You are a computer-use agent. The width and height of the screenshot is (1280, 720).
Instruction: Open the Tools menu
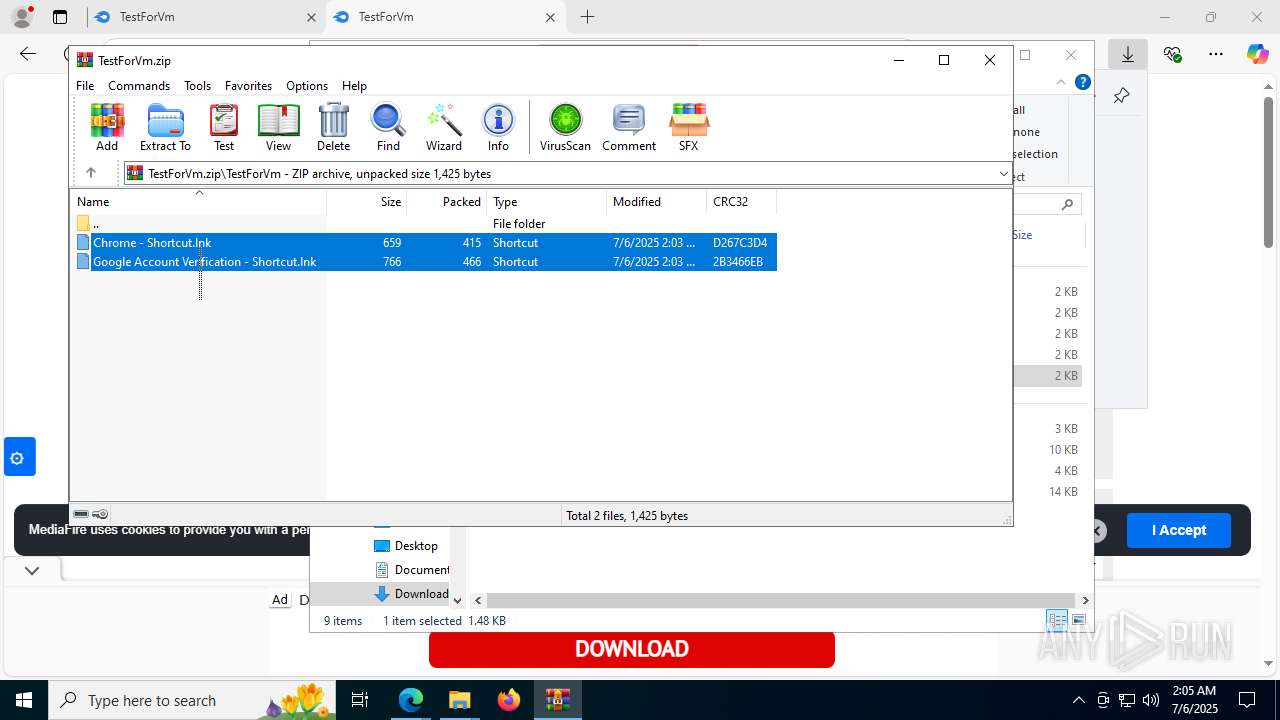tap(197, 86)
